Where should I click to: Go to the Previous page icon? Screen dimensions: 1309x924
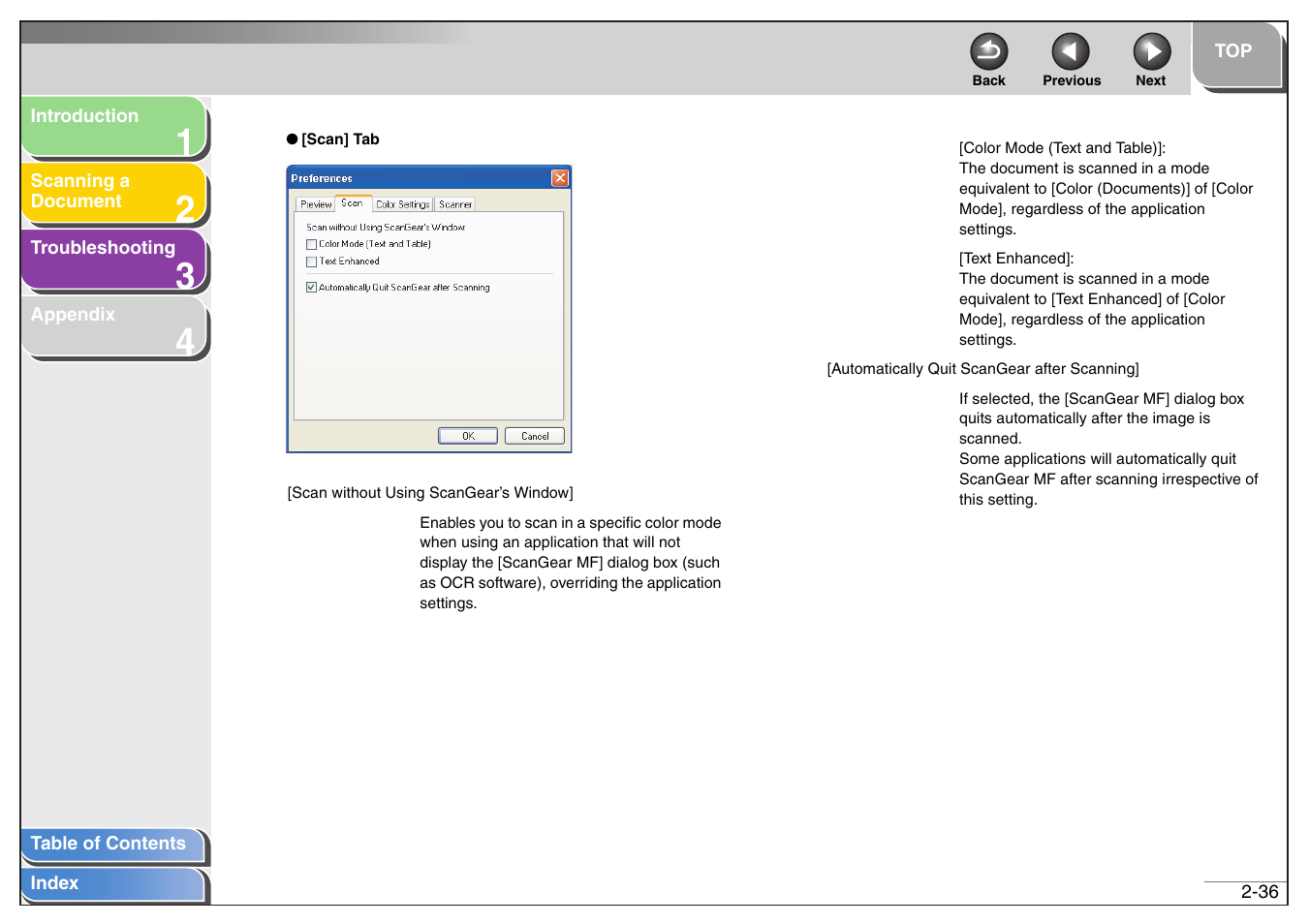(x=1071, y=51)
